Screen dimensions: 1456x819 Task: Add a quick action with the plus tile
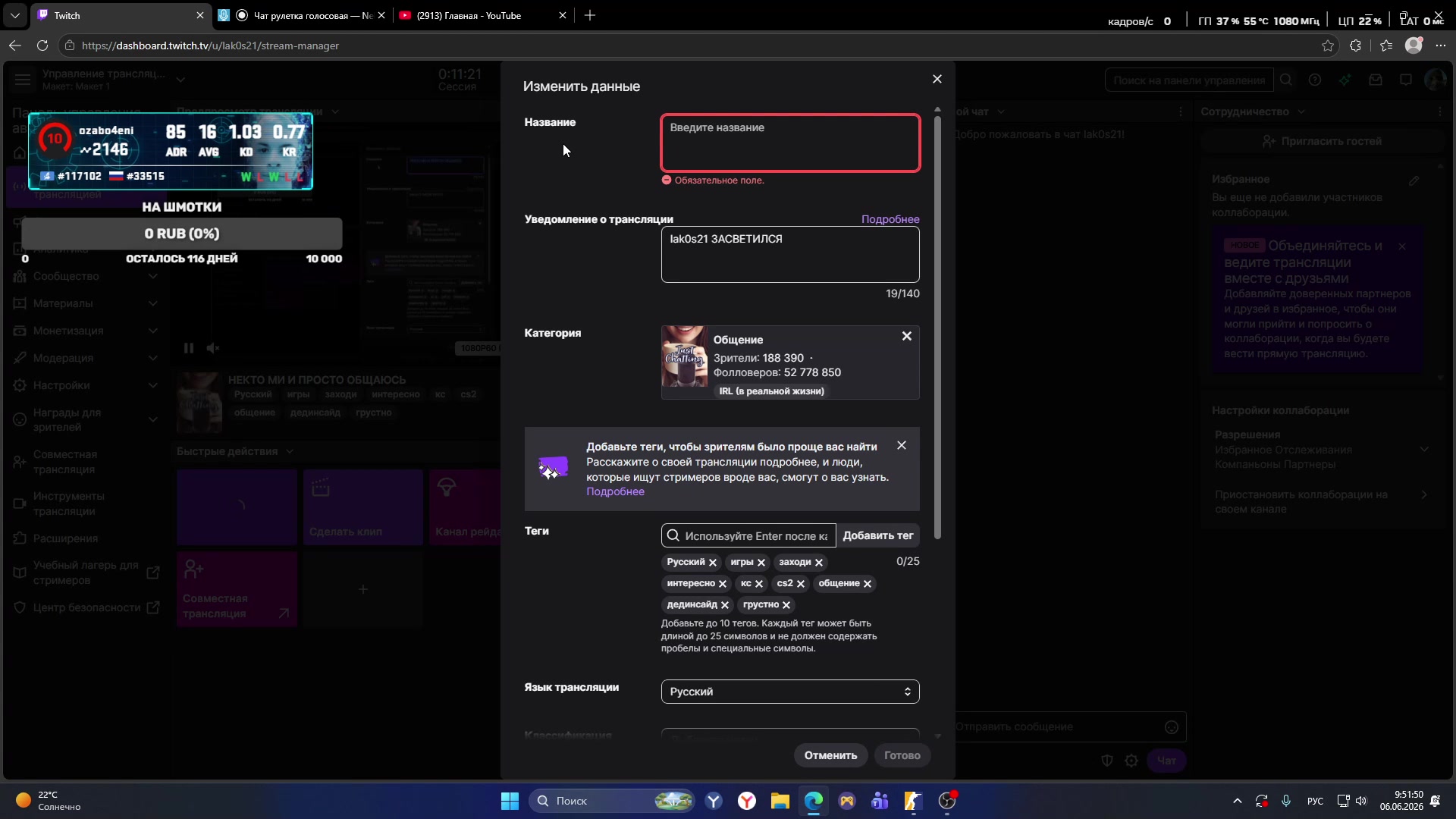(363, 589)
